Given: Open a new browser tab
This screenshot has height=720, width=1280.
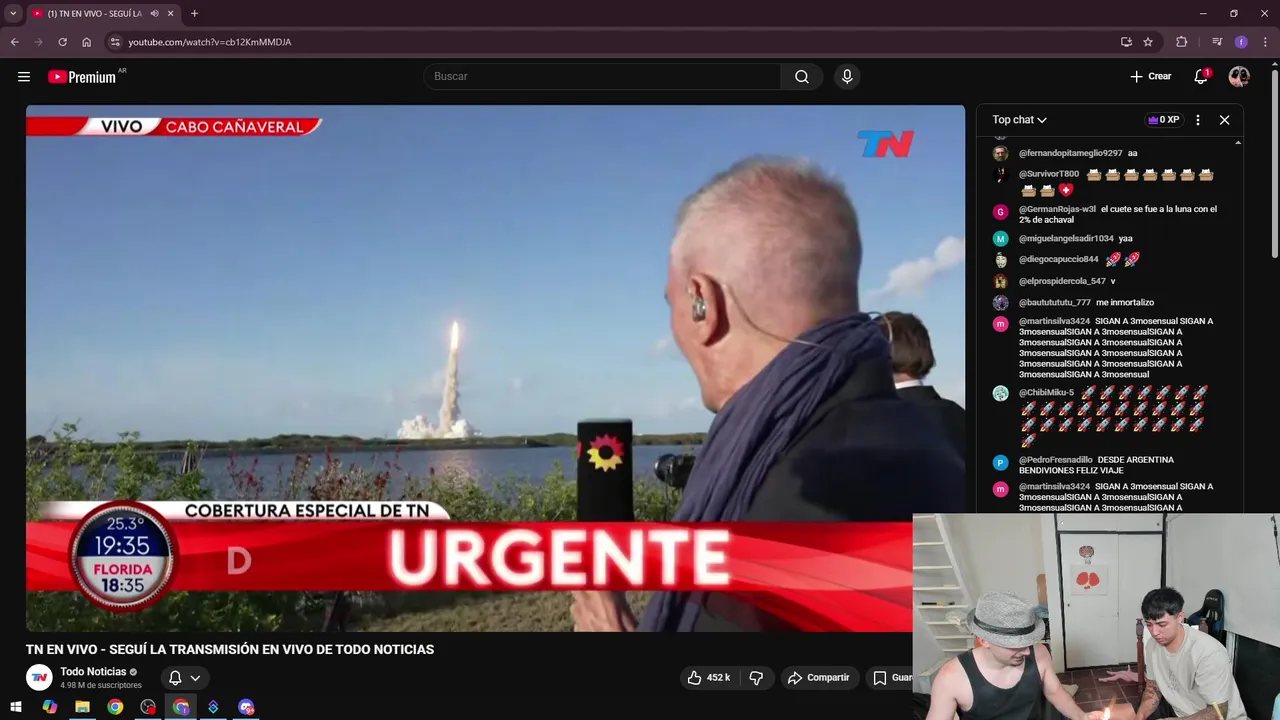Looking at the screenshot, I should (194, 14).
